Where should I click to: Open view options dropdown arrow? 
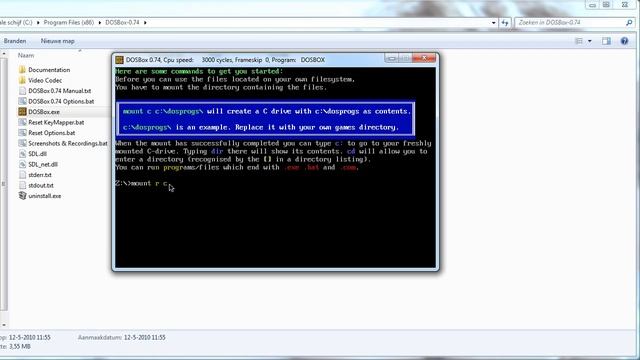point(589,41)
